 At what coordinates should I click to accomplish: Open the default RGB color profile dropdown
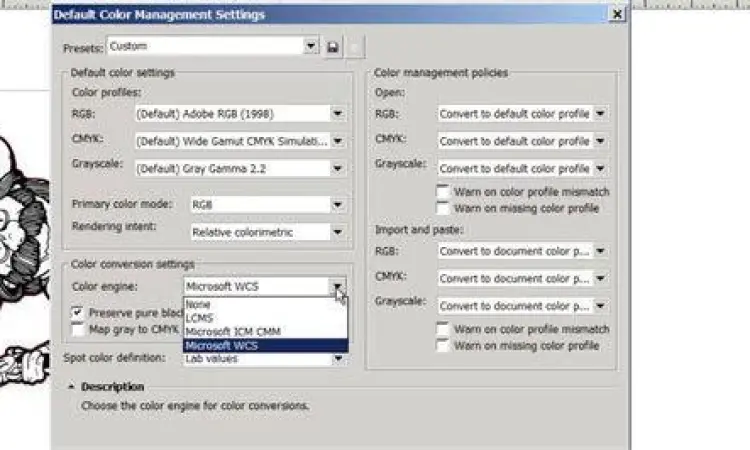(x=337, y=114)
